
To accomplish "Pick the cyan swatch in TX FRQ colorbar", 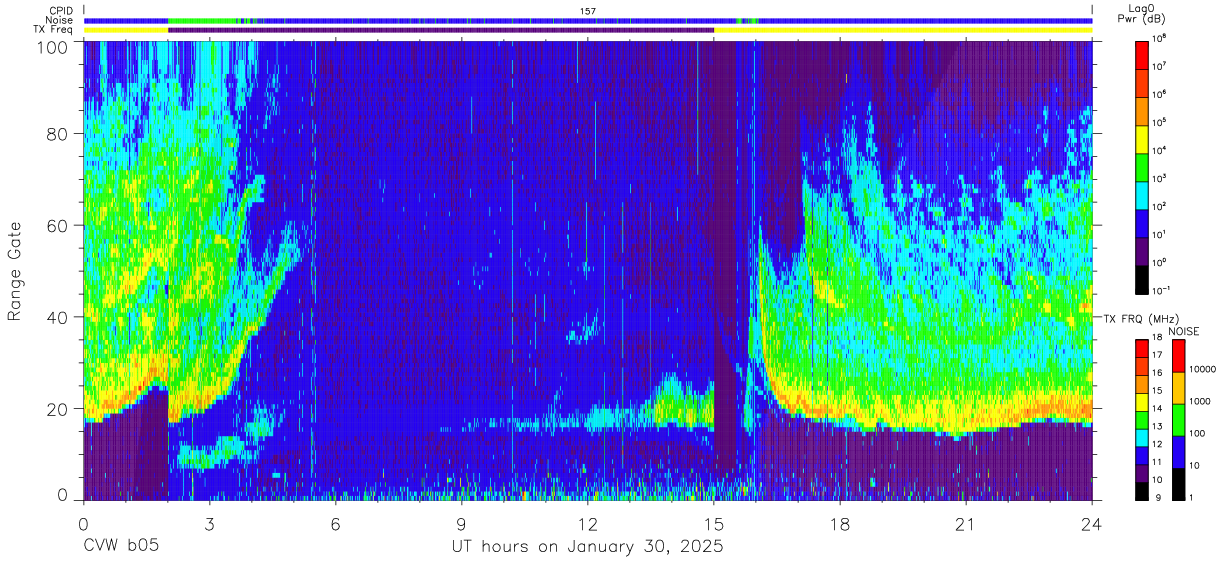I will [x=1141, y=437].
